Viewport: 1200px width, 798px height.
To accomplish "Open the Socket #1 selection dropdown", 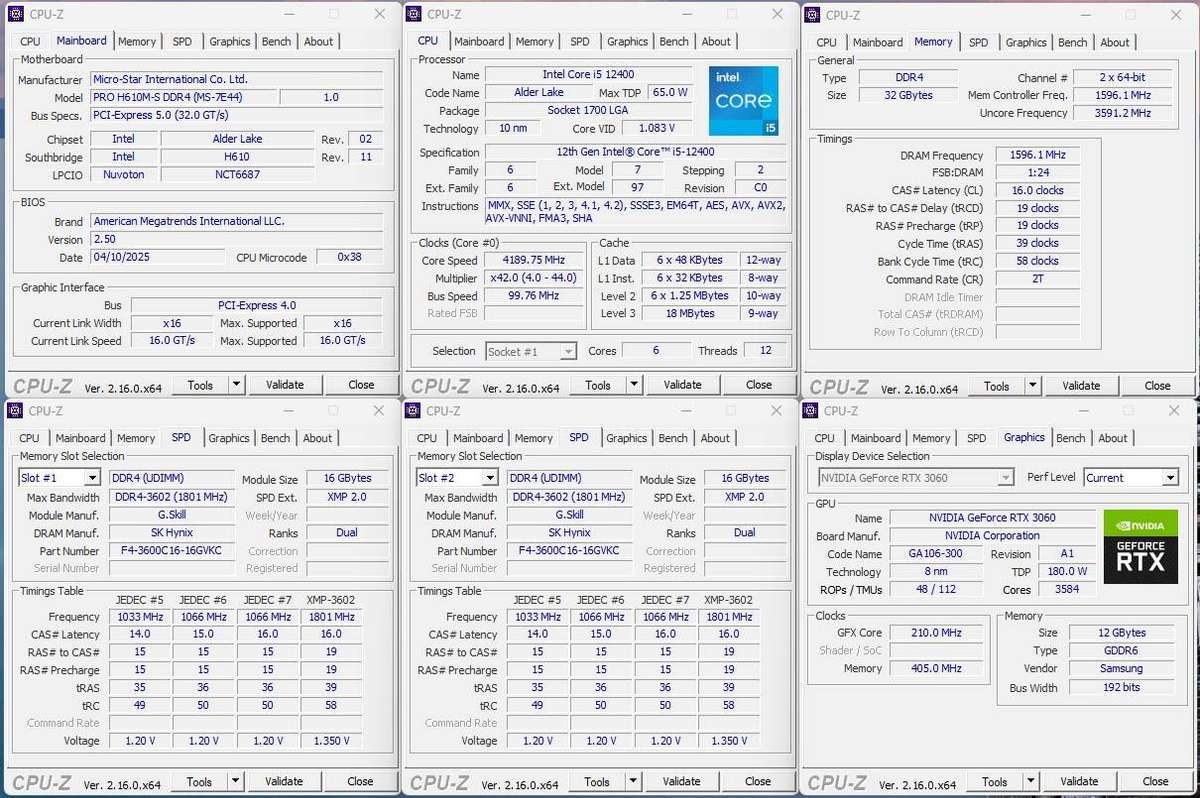I will [x=530, y=351].
